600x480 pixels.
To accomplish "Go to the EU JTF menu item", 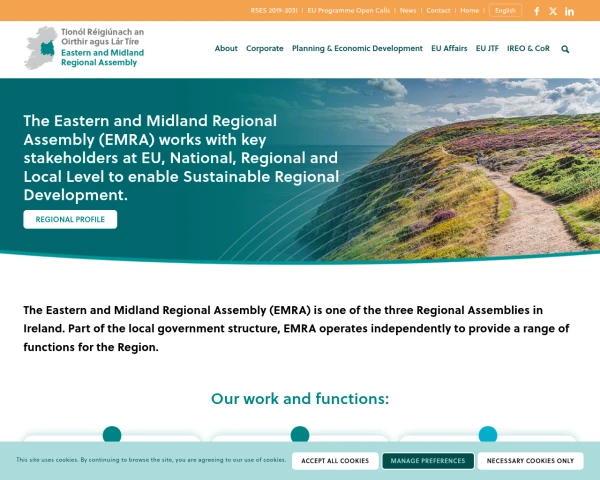I will point(487,48).
